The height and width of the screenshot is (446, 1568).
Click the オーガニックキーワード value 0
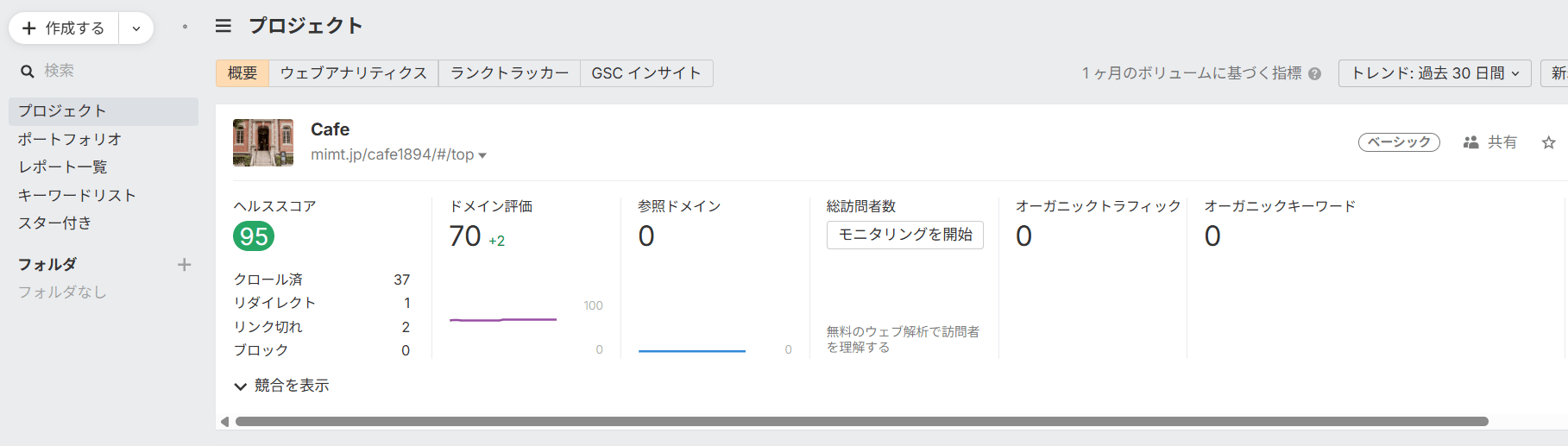[x=1212, y=236]
